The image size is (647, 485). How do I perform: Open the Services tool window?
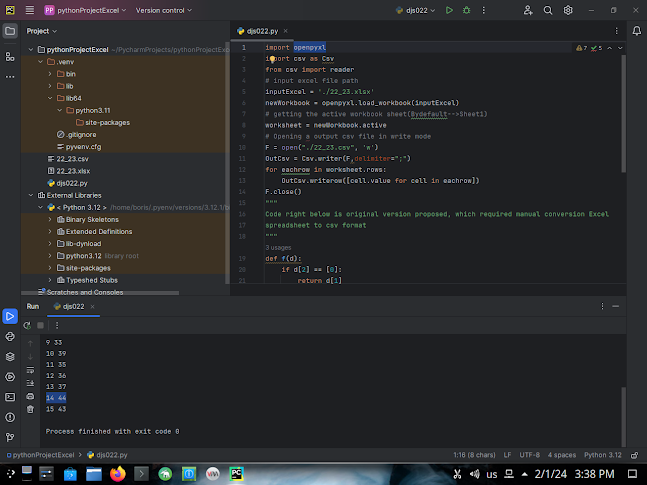point(10,377)
